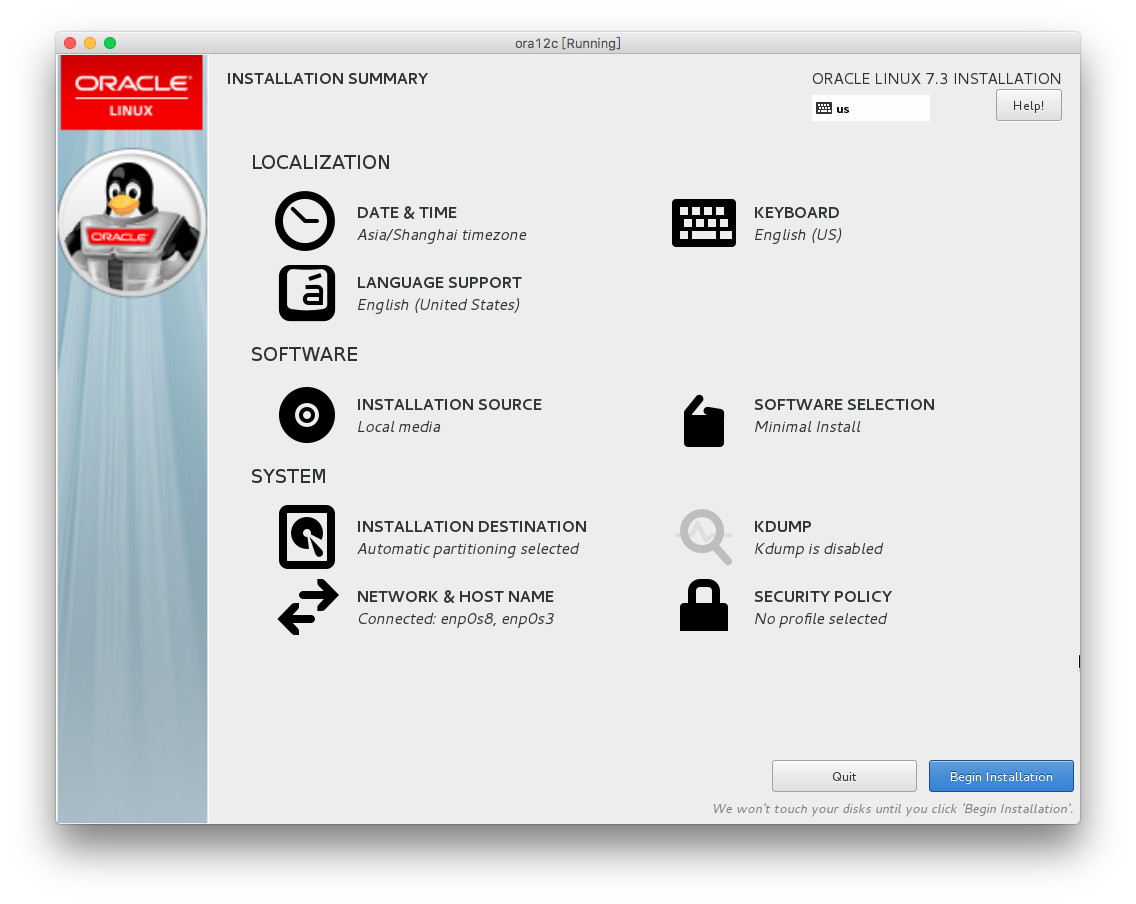
Task: Open SECURITY POLICY label
Action: click(x=823, y=597)
